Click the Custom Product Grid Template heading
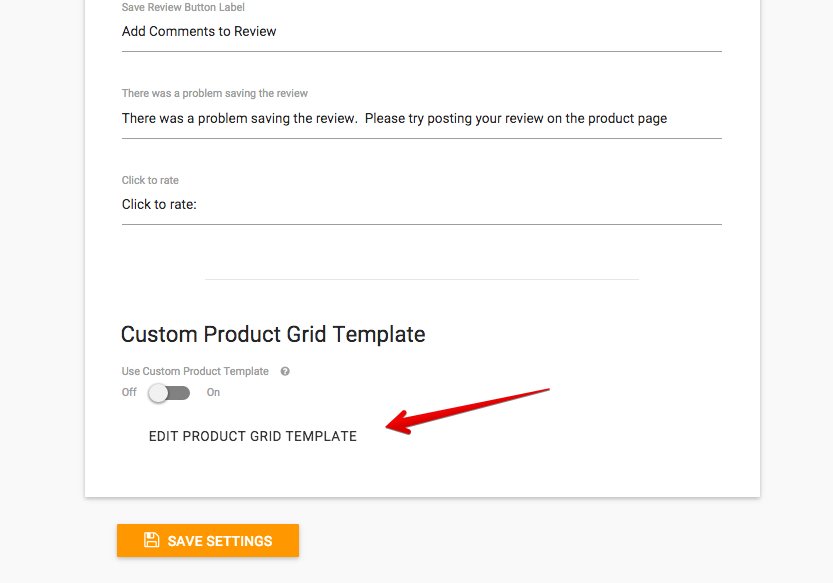This screenshot has width=833, height=583. tap(273, 334)
